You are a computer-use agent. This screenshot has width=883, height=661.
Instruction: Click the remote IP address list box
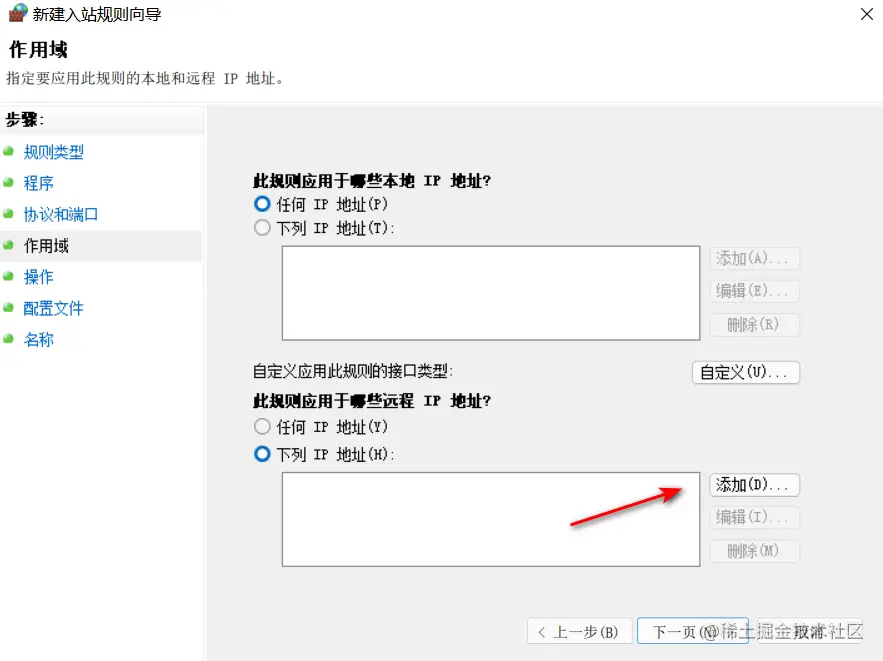coord(490,519)
